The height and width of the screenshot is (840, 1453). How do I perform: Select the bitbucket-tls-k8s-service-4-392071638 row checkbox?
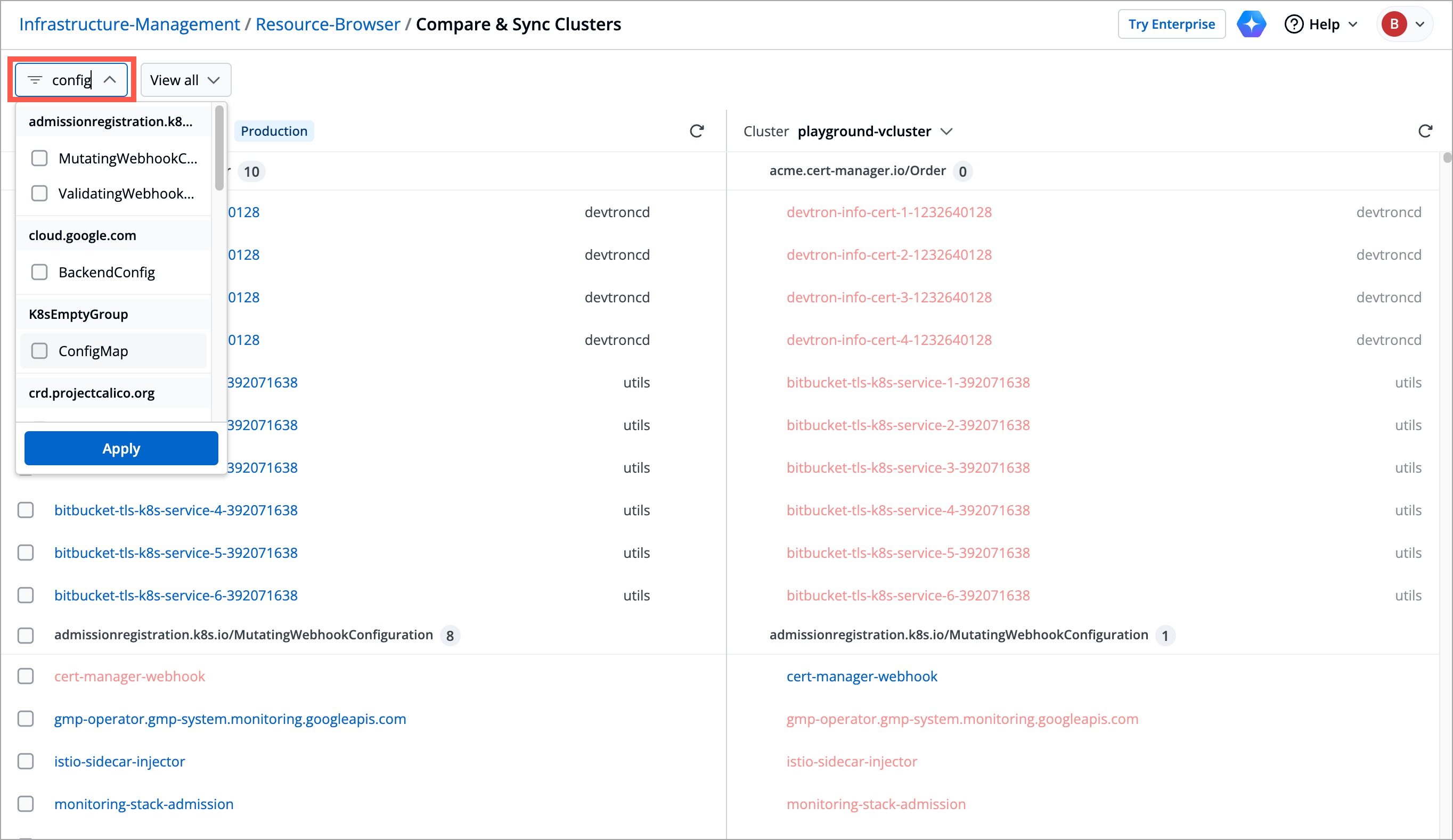click(x=26, y=510)
